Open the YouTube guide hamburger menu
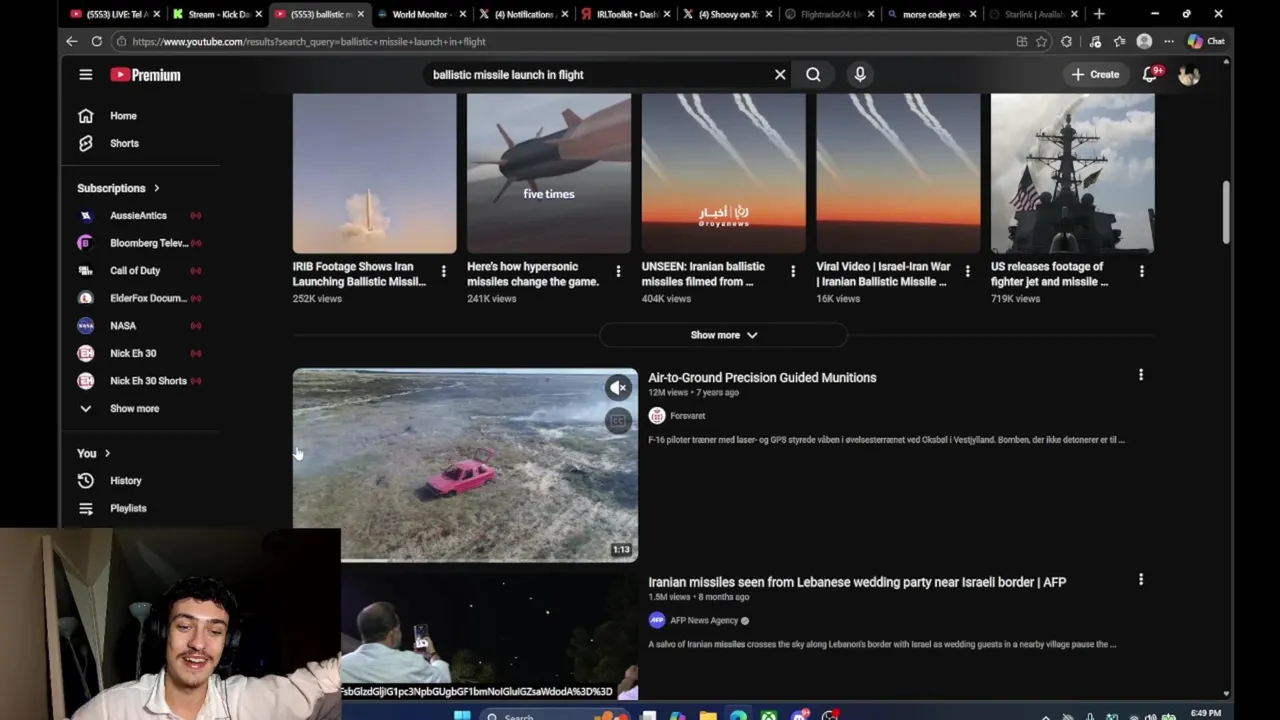 [86, 75]
